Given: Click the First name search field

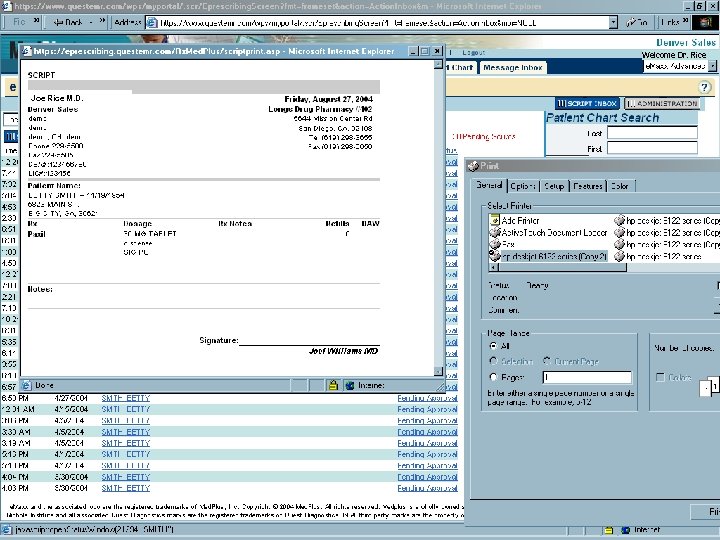Looking at the screenshot, I should coord(652,148).
